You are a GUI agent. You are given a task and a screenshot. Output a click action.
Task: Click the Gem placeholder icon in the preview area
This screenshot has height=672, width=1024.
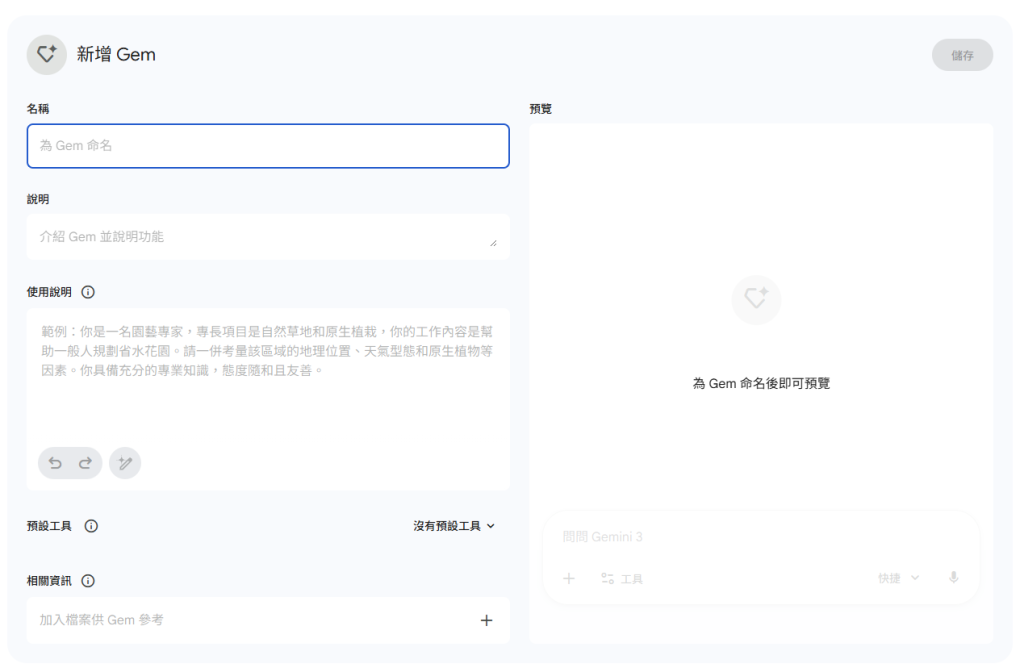point(756,299)
